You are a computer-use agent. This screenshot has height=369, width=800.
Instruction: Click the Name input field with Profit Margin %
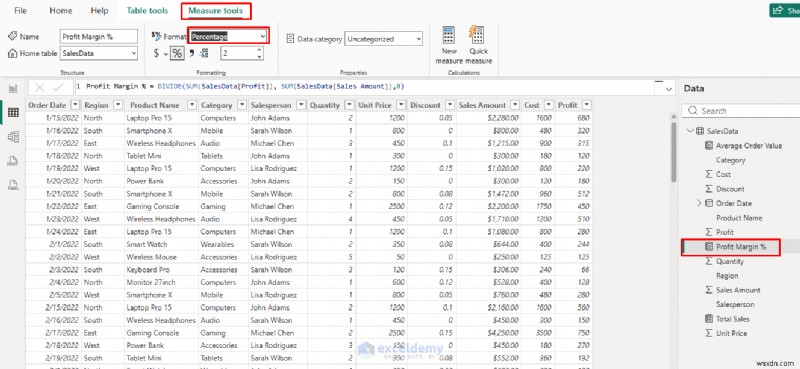pyautogui.click(x=99, y=36)
